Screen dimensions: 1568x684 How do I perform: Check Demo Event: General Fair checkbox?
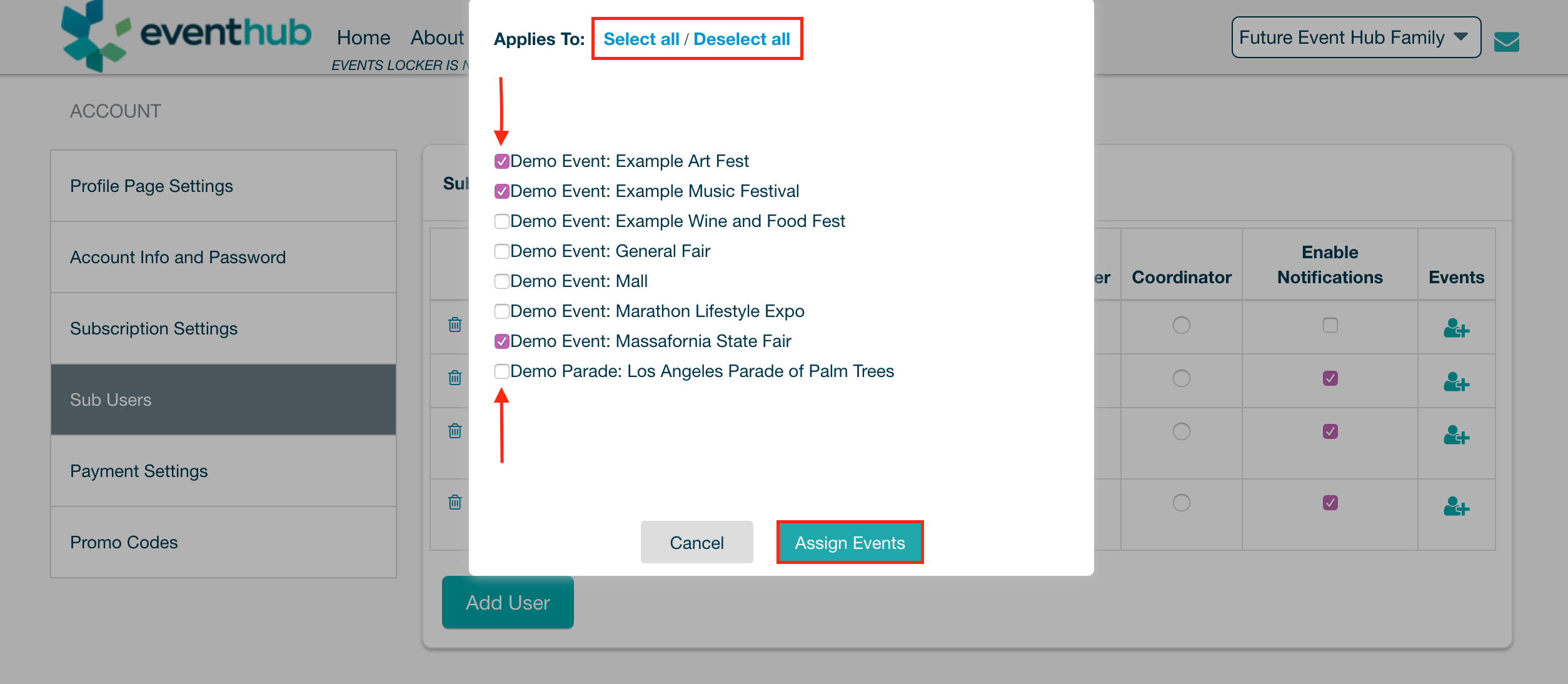click(x=501, y=251)
